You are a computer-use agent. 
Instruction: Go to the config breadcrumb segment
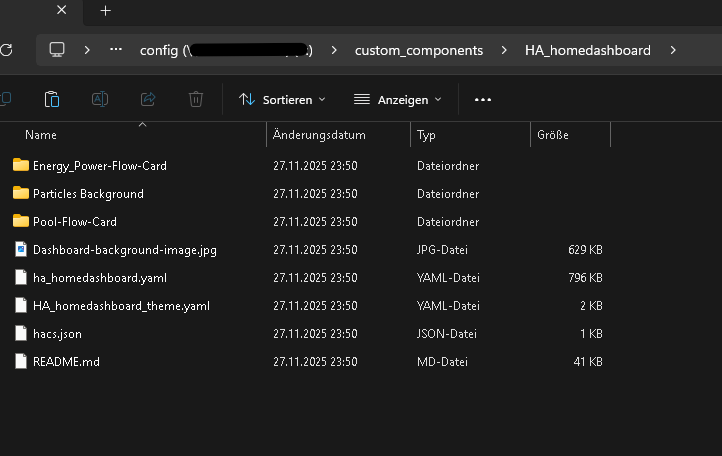(226, 50)
